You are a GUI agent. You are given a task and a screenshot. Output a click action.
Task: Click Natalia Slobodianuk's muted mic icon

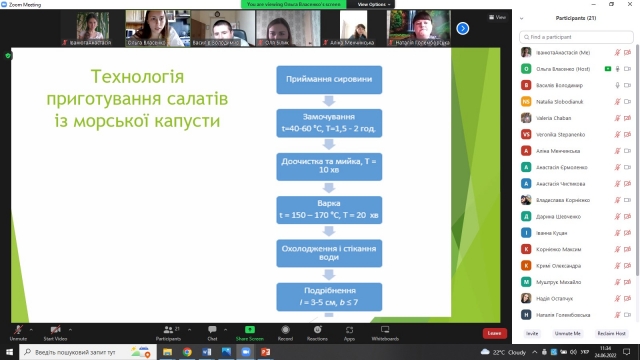618,102
